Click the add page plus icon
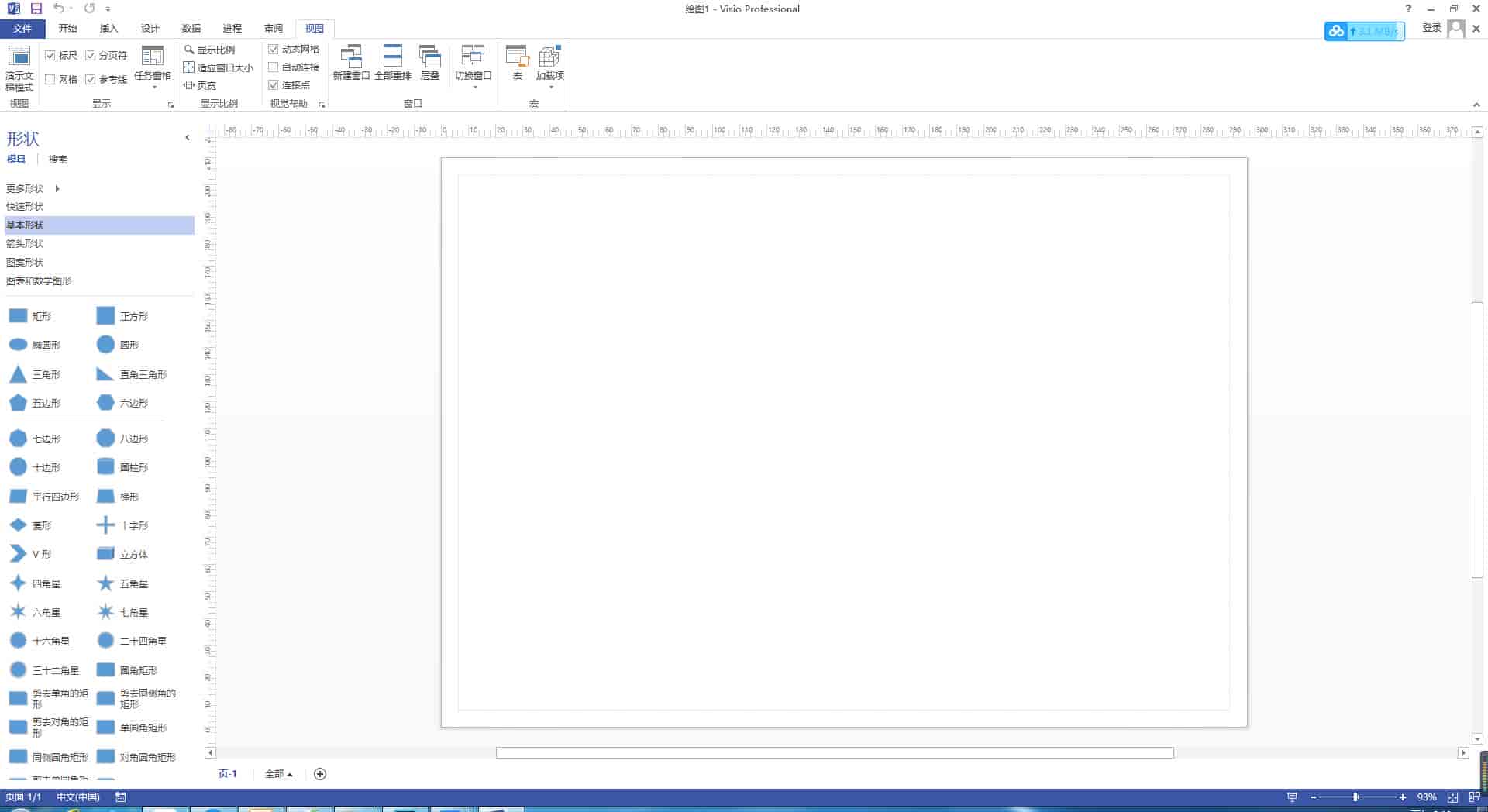Image resolution: width=1488 pixels, height=812 pixels. (x=320, y=774)
